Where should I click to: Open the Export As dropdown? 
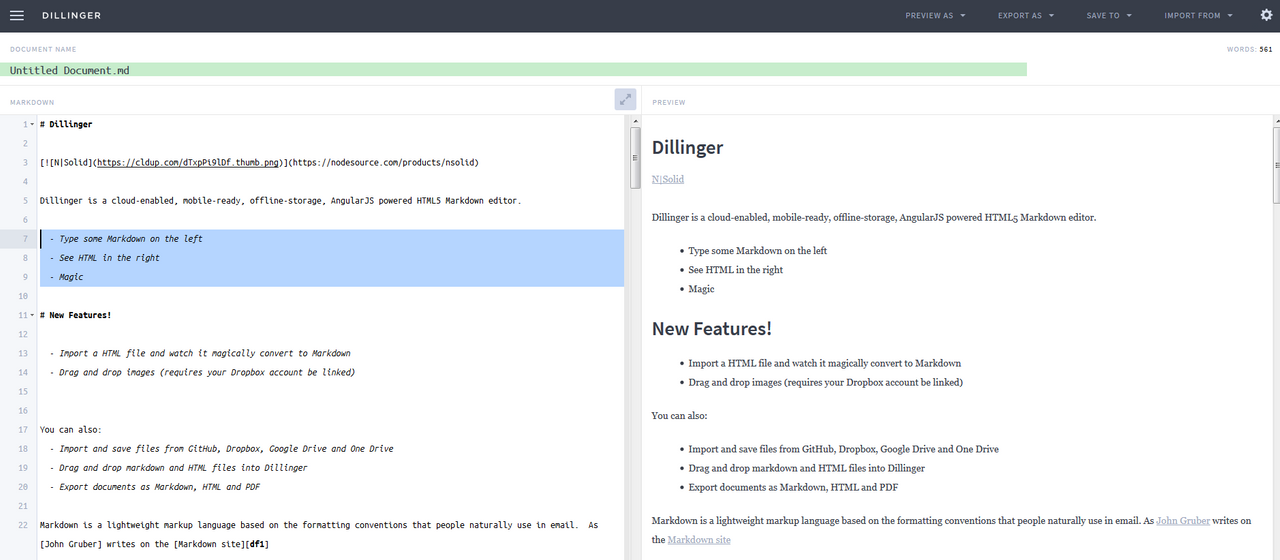1026,16
